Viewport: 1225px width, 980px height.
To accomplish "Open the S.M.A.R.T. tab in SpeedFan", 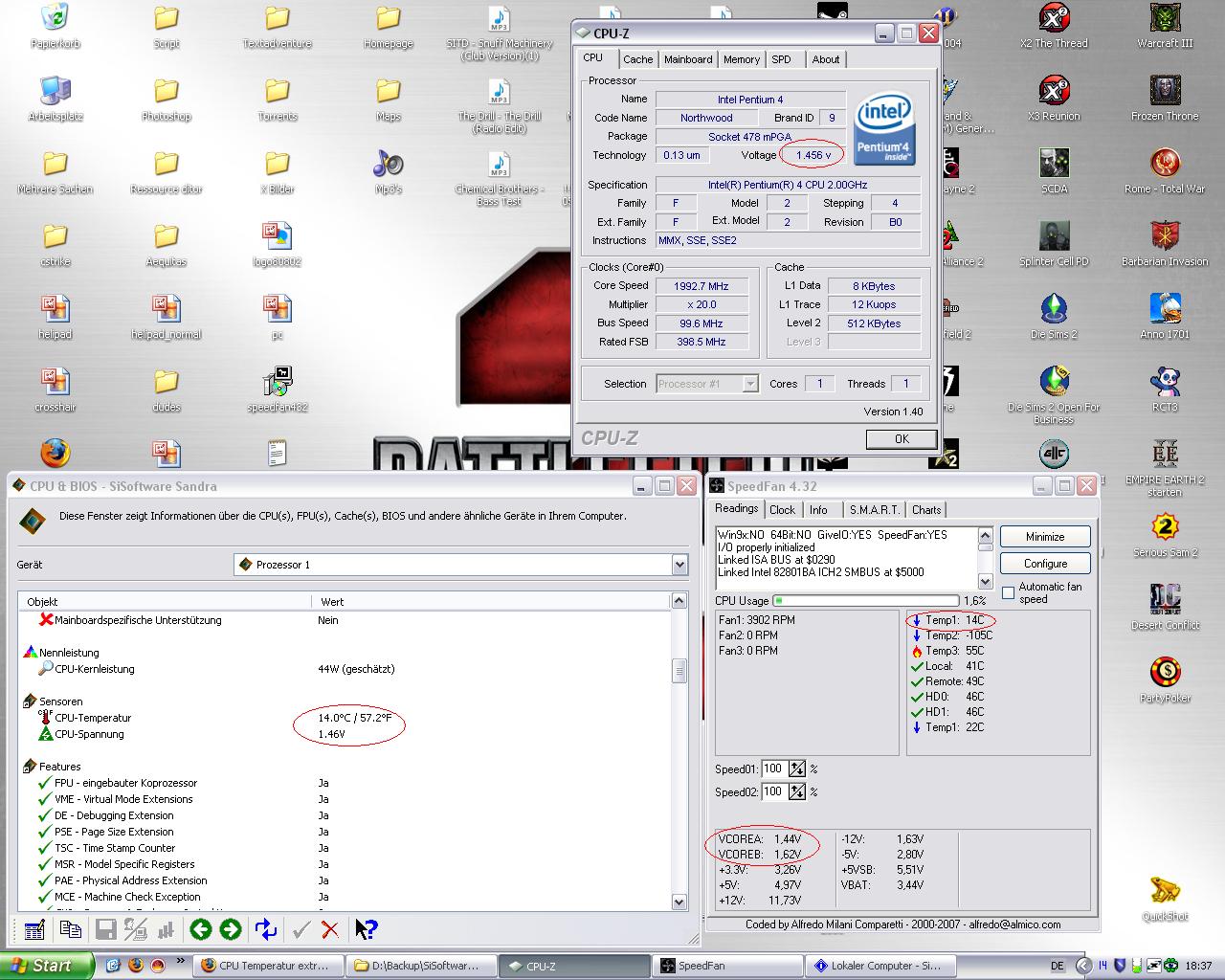I will tap(875, 510).
